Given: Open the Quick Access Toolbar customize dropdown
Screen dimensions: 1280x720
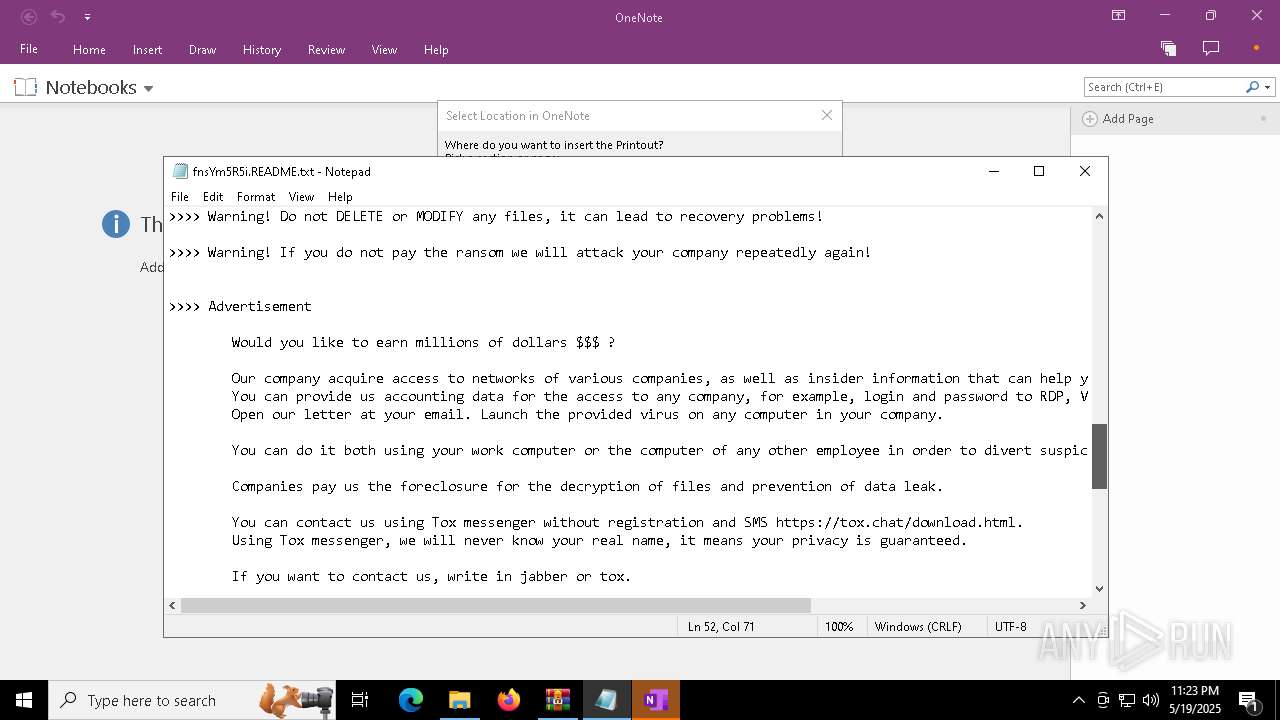Looking at the screenshot, I should click(87, 17).
